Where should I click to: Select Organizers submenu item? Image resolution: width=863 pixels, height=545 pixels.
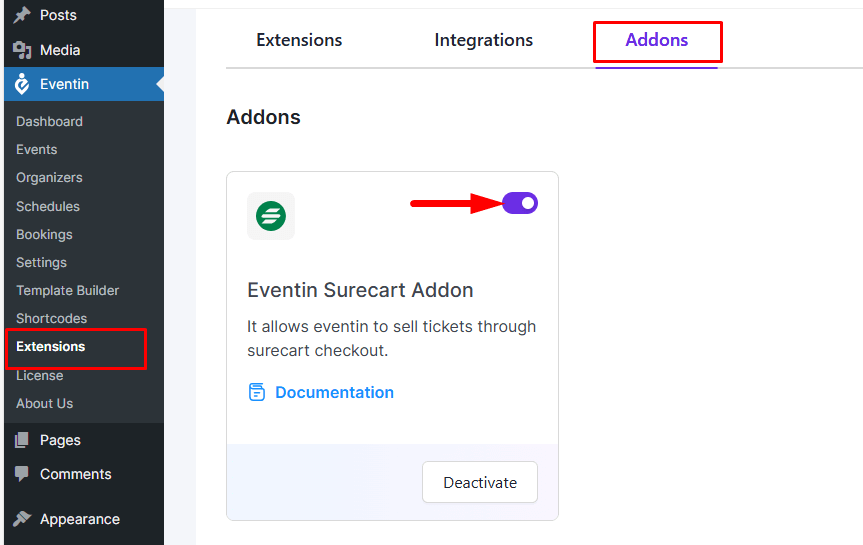(x=49, y=177)
